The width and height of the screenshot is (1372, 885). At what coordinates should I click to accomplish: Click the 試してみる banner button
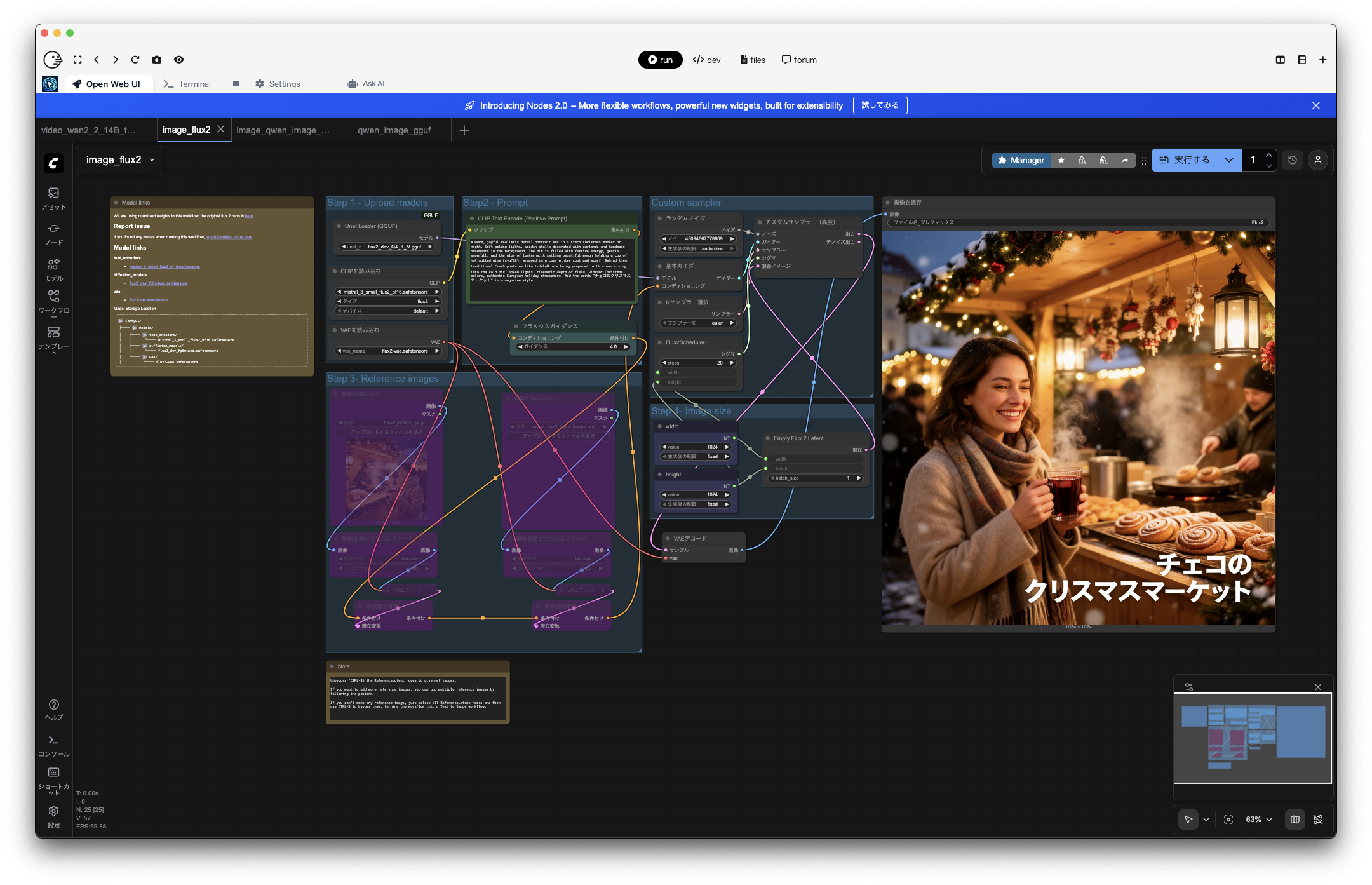point(882,105)
